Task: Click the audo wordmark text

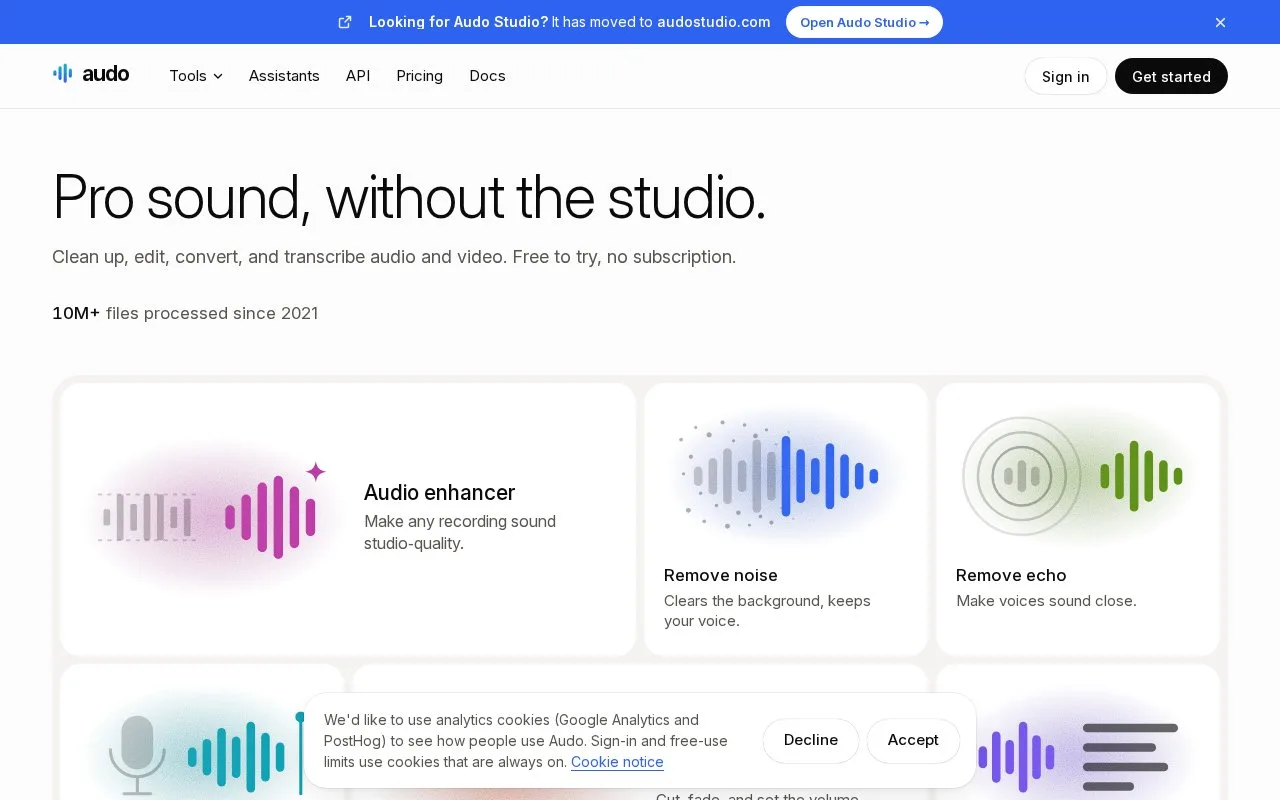Action: (x=105, y=74)
